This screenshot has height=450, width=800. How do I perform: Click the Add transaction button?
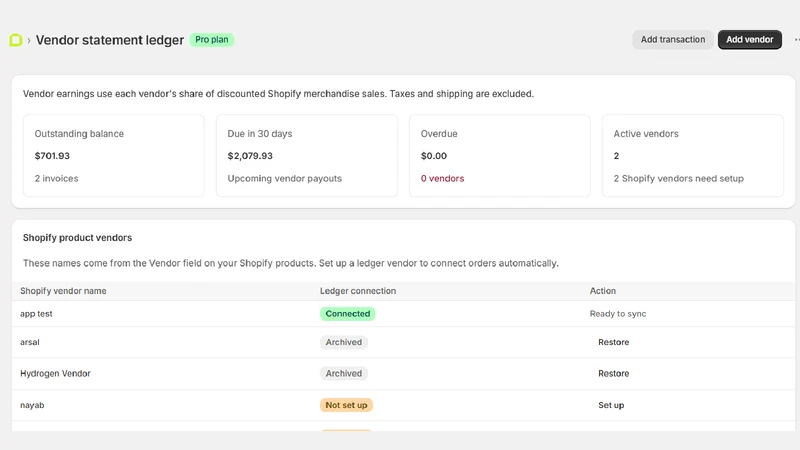click(672, 40)
